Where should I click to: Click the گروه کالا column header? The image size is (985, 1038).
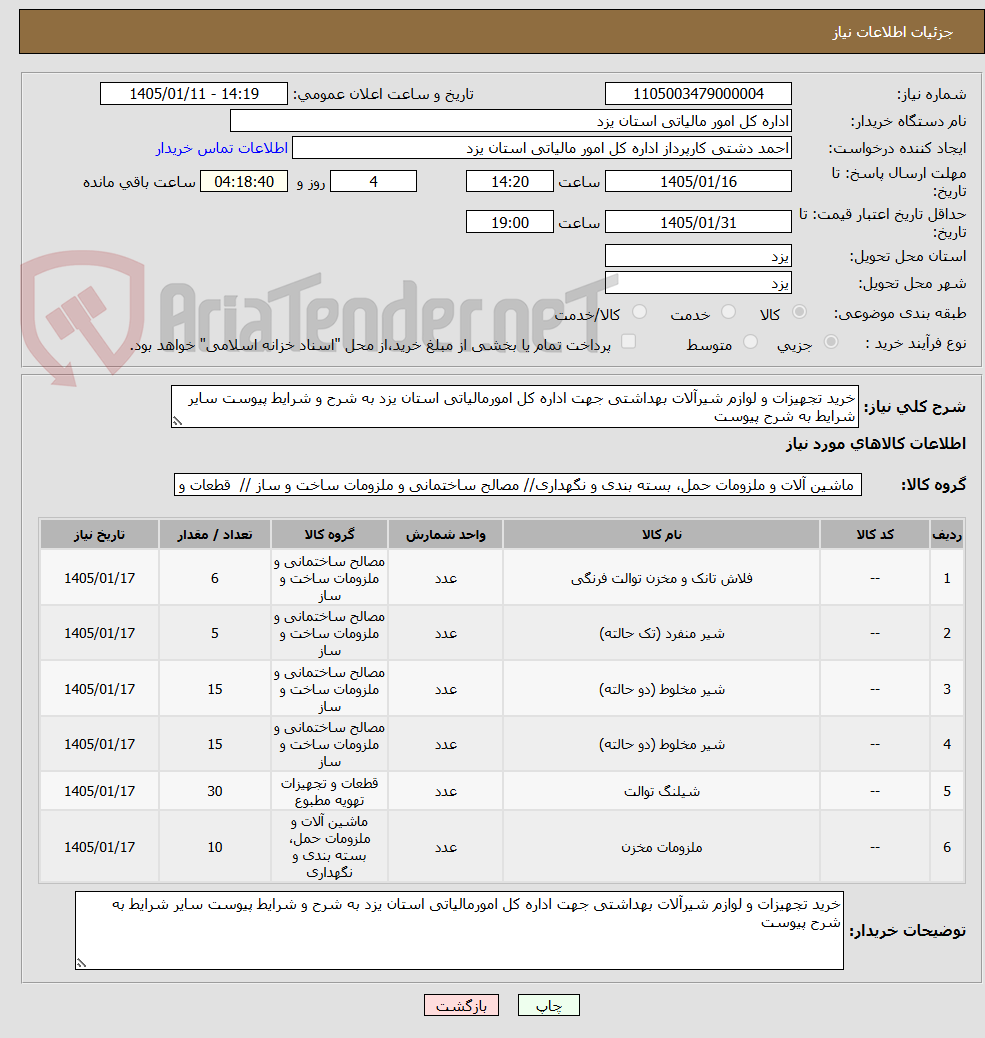click(329, 534)
